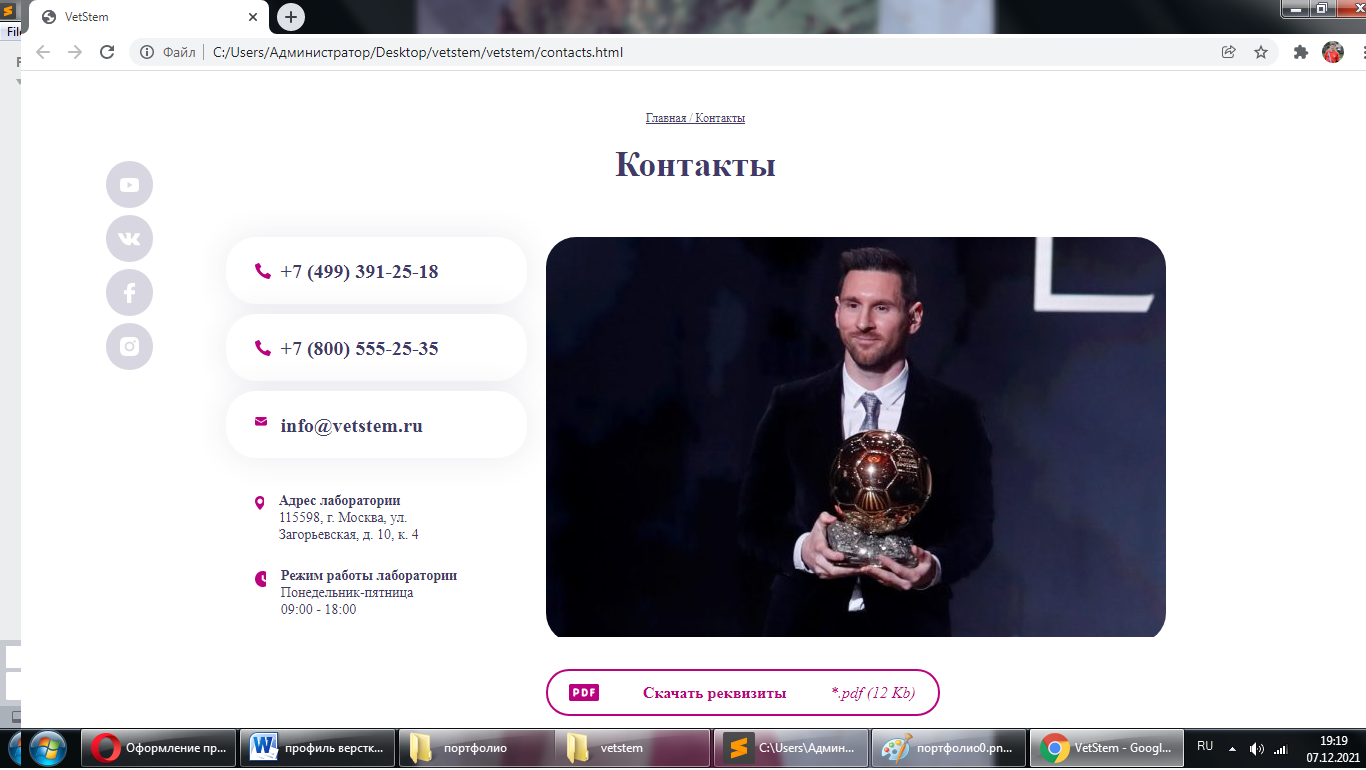This screenshot has width=1366, height=770.
Task: Open the VK social link
Action: click(x=129, y=239)
